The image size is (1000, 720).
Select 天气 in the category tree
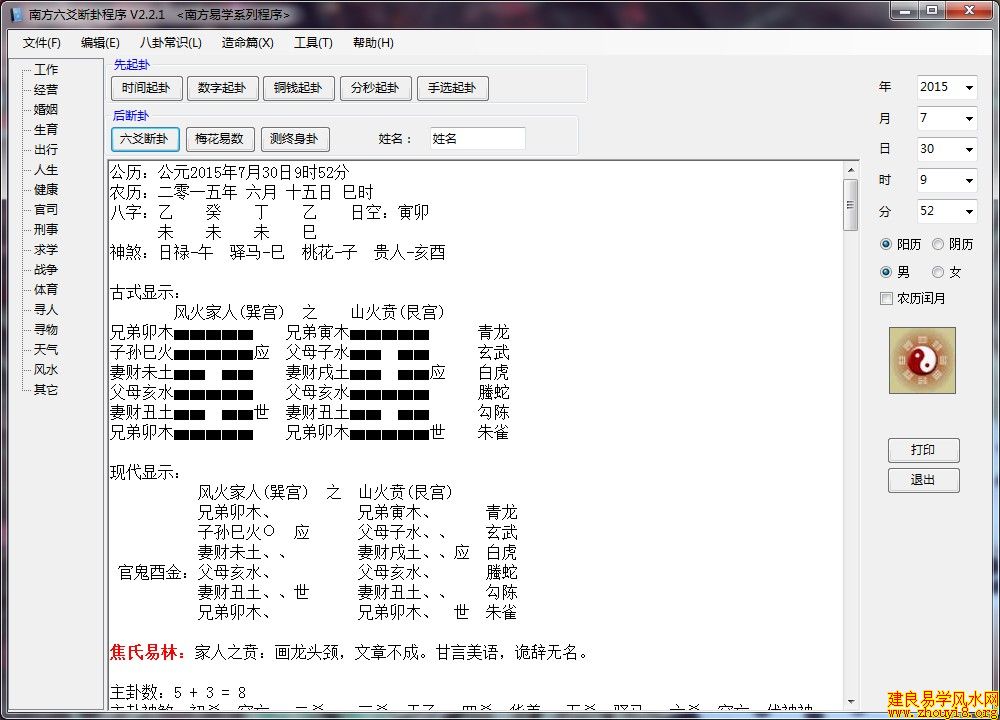(46, 349)
